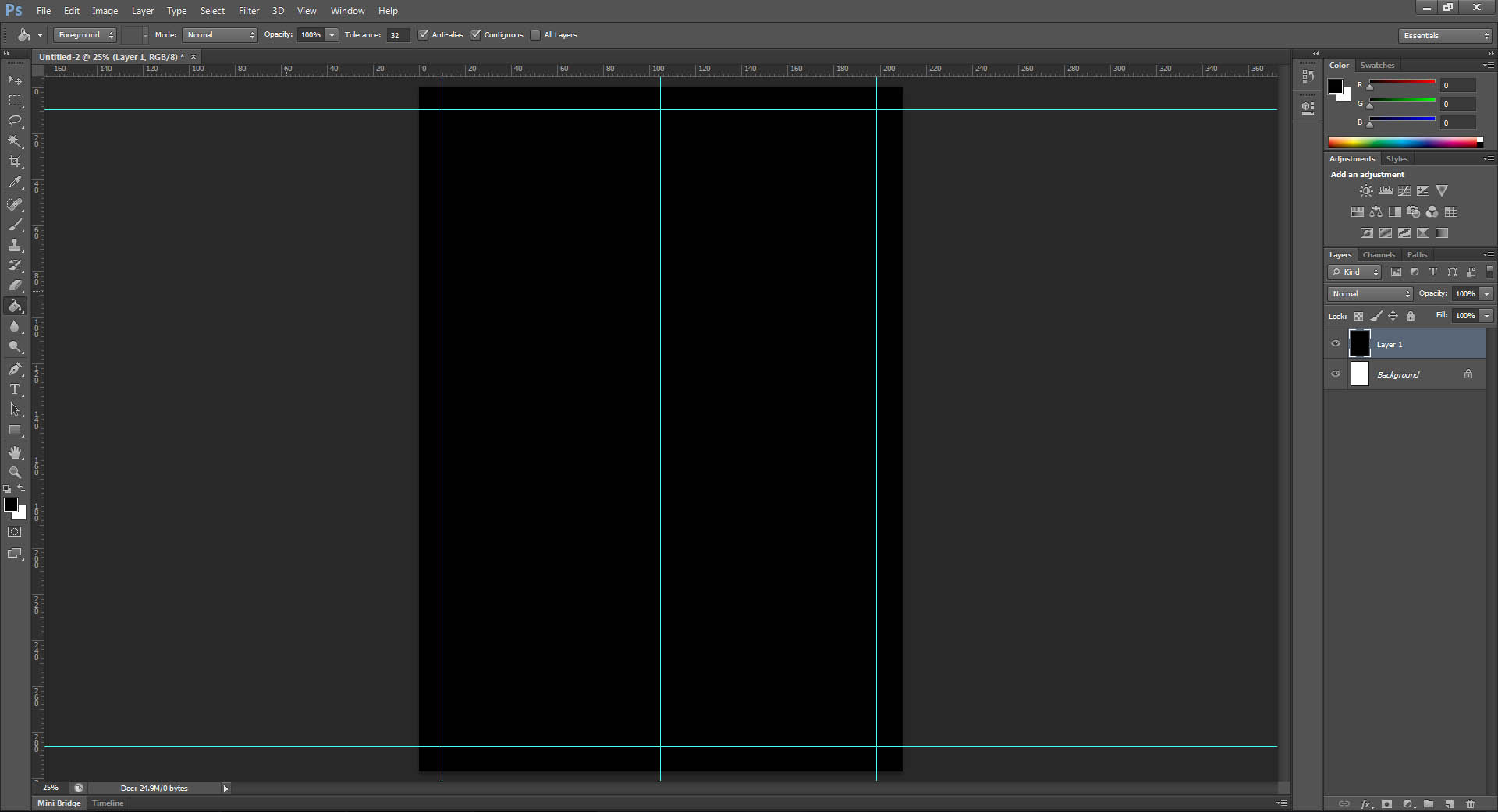The height and width of the screenshot is (812, 1498).
Task: Click the Delete layer trash icon
Action: pyautogui.click(x=1470, y=803)
